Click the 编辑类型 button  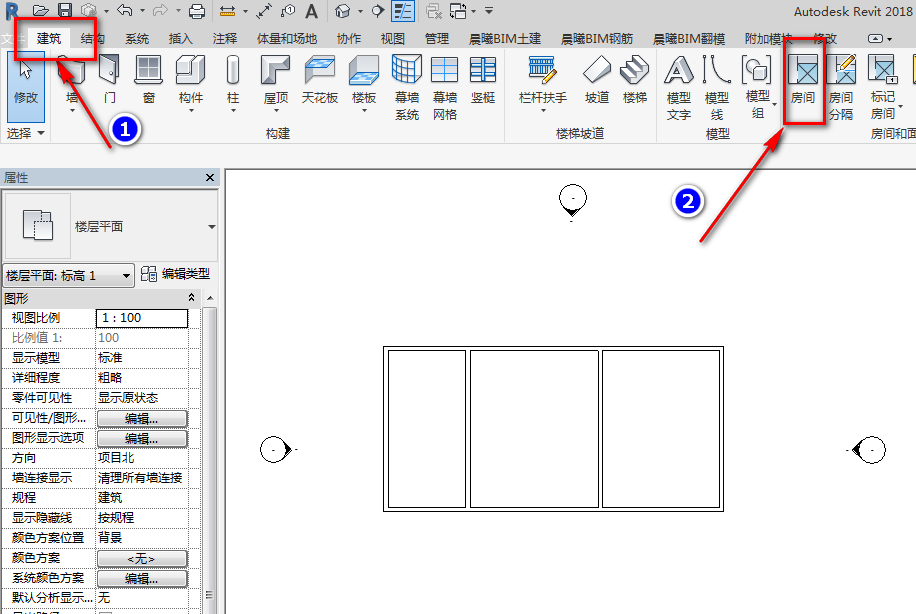[175, 274]
